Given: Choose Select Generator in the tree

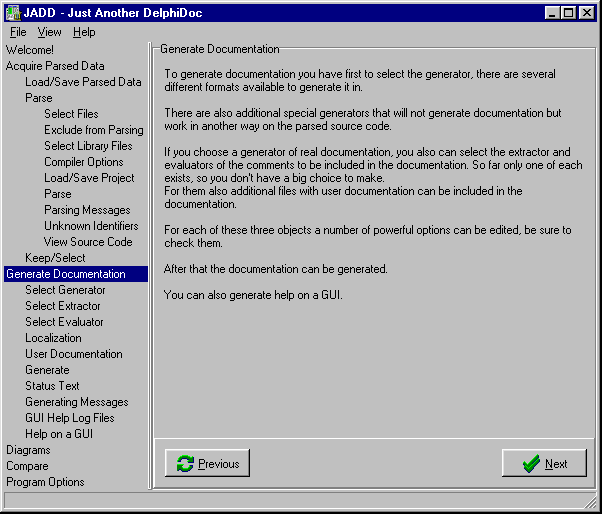Looking at the screenshot, I should (x=65, y=290).
